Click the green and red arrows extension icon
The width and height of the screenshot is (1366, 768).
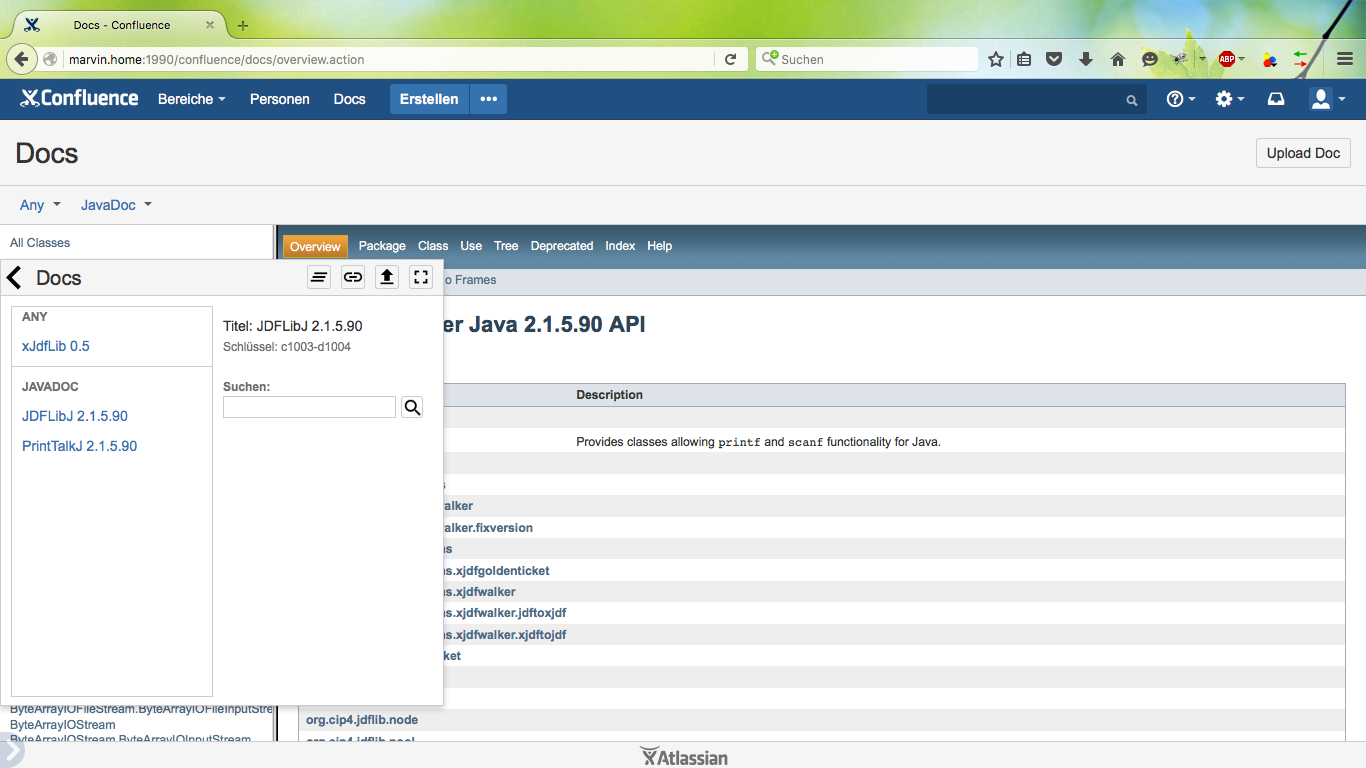point(1300,59)
